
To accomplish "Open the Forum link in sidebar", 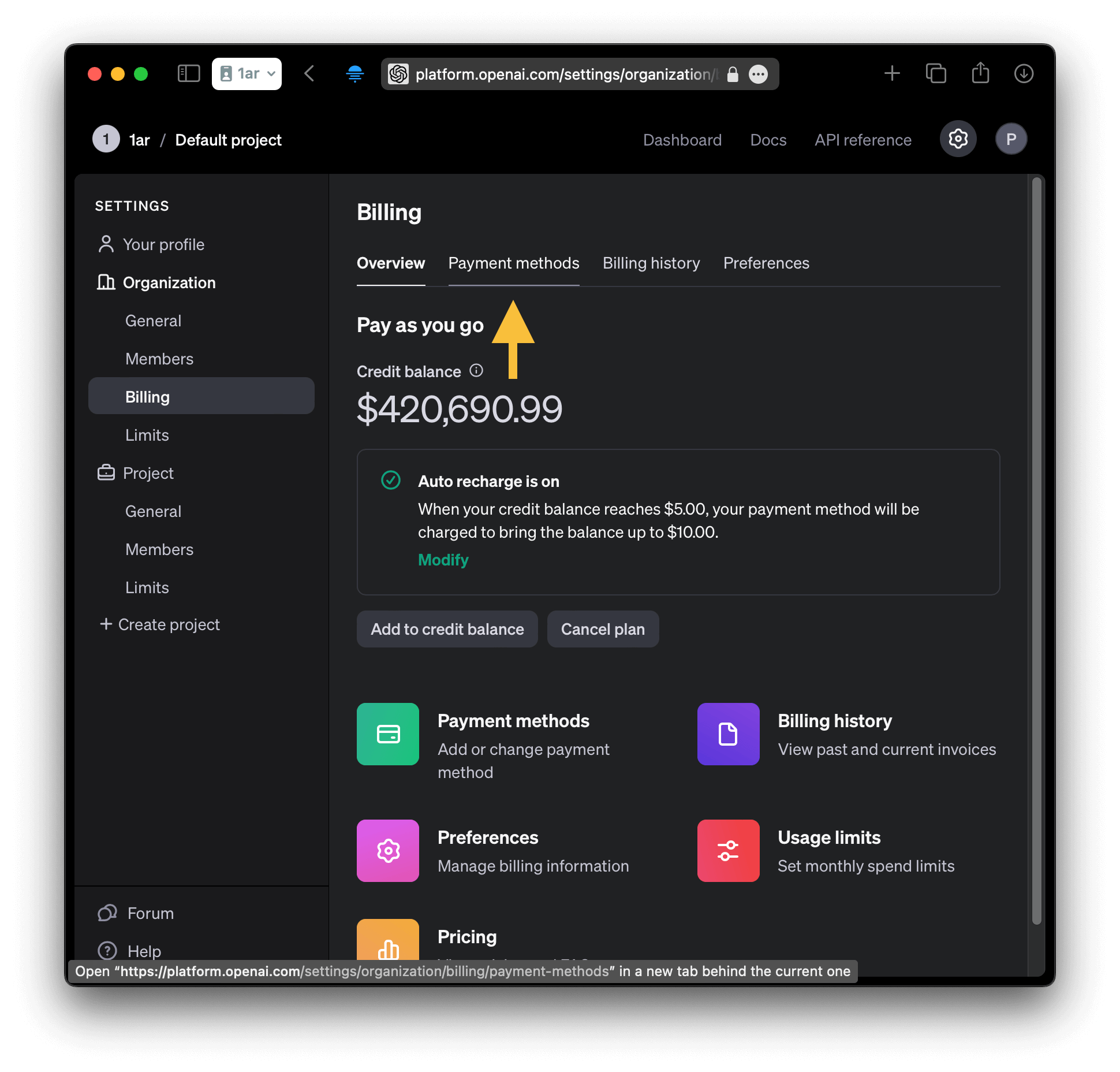I will coord(136,913).
